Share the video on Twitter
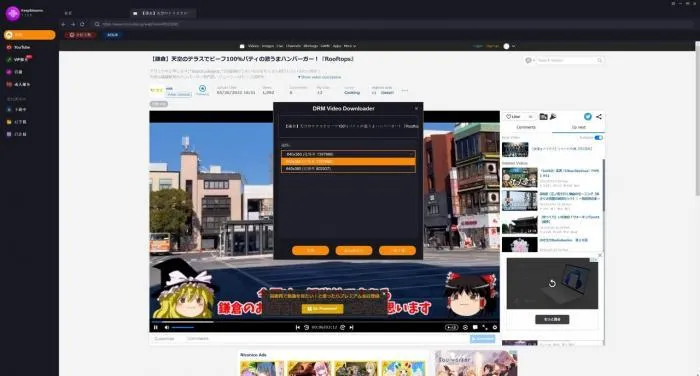This screenshot has width=700, height=376. (588, 117)
